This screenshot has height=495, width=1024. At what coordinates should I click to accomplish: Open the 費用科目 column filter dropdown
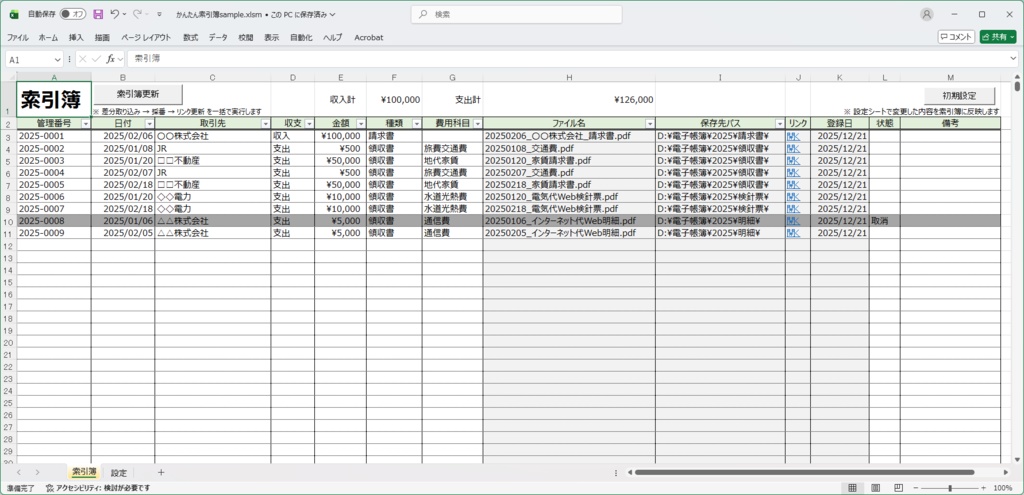[x=477, y=123]
